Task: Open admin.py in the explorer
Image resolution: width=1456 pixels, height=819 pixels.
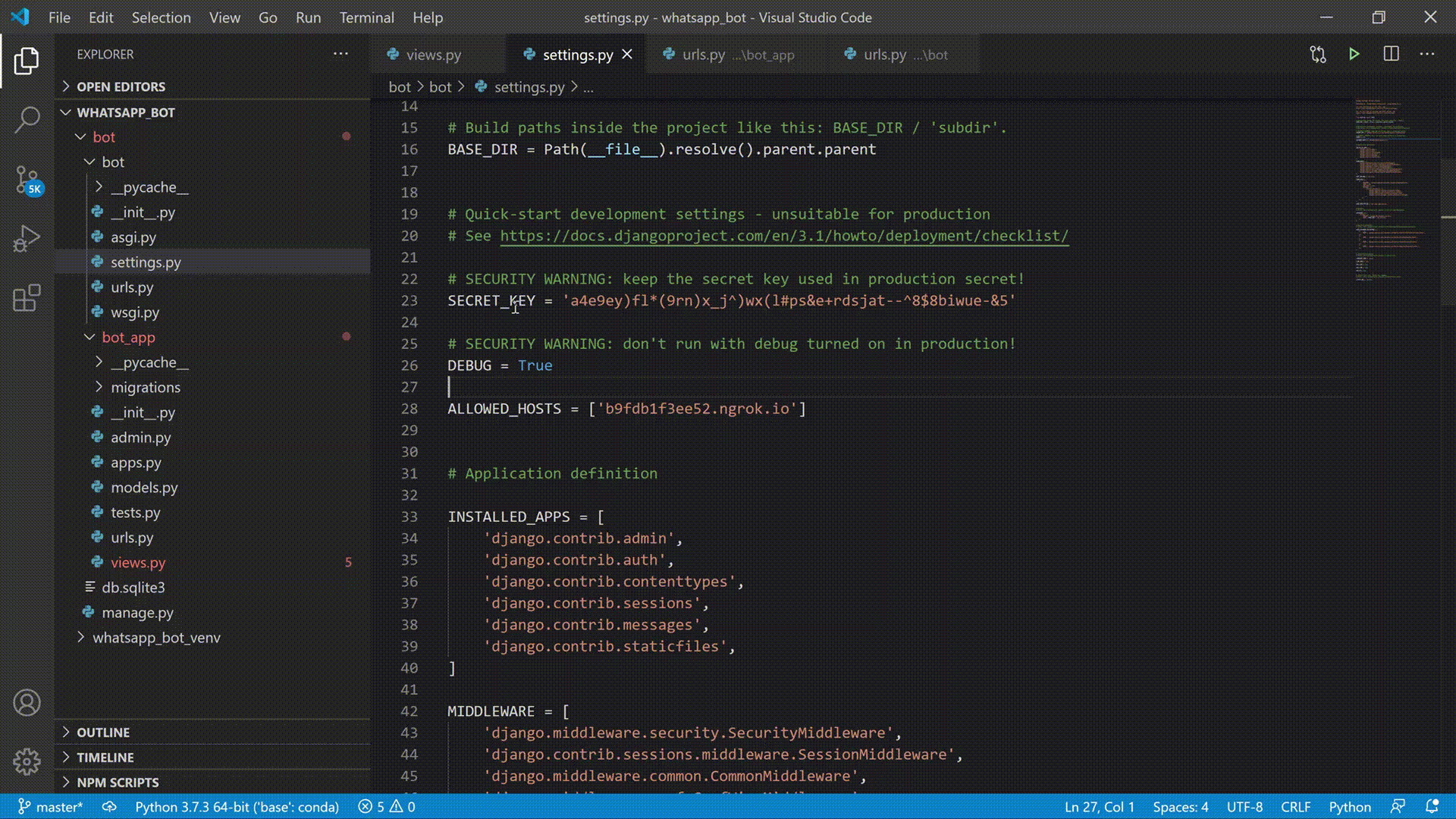Action: (x=140, y=438)
